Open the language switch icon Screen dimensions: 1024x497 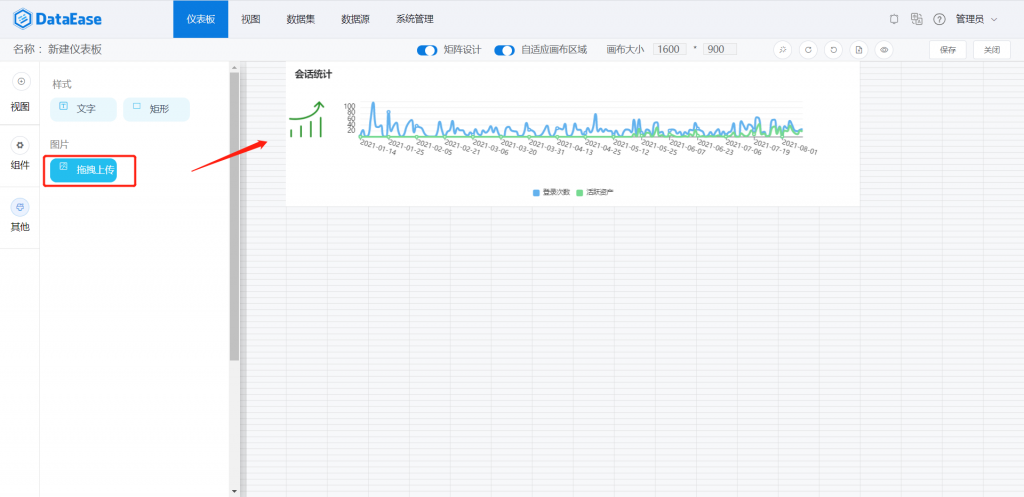917,19
